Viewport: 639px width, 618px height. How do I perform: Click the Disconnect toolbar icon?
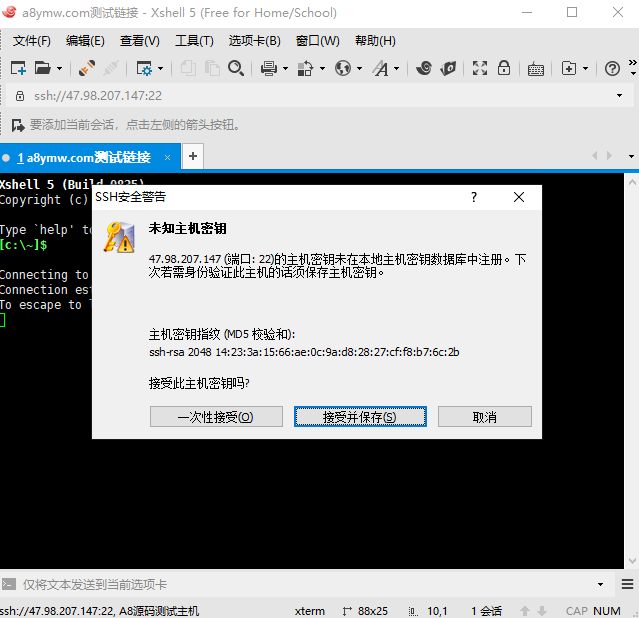point(110,68)
